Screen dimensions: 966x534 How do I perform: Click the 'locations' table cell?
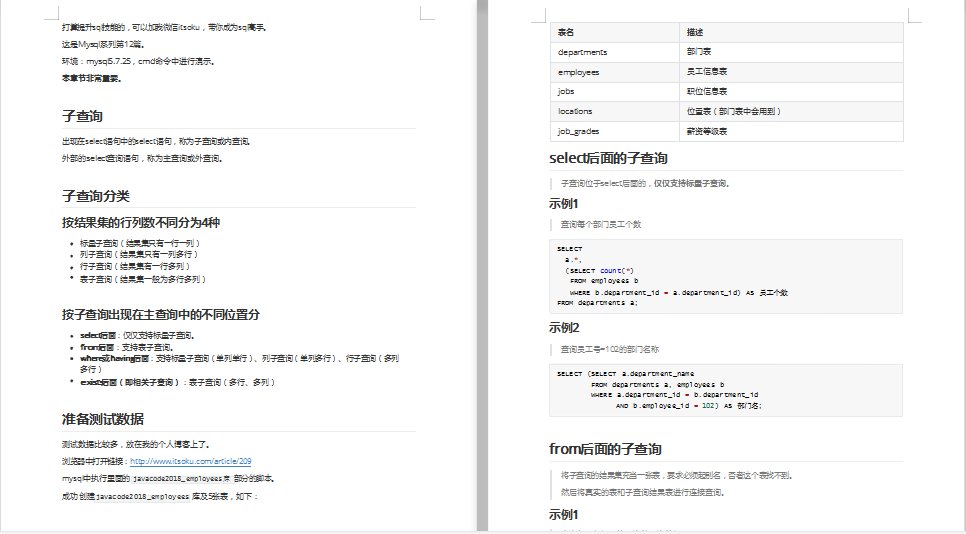click(x=615, y=111)
